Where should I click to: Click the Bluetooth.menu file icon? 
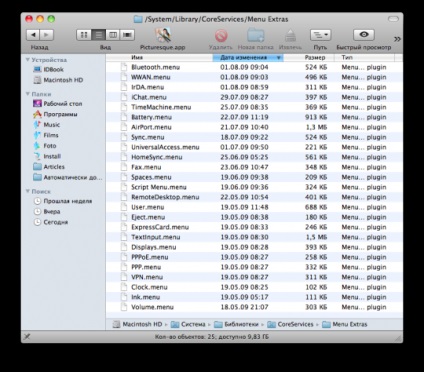click(124, 67)
